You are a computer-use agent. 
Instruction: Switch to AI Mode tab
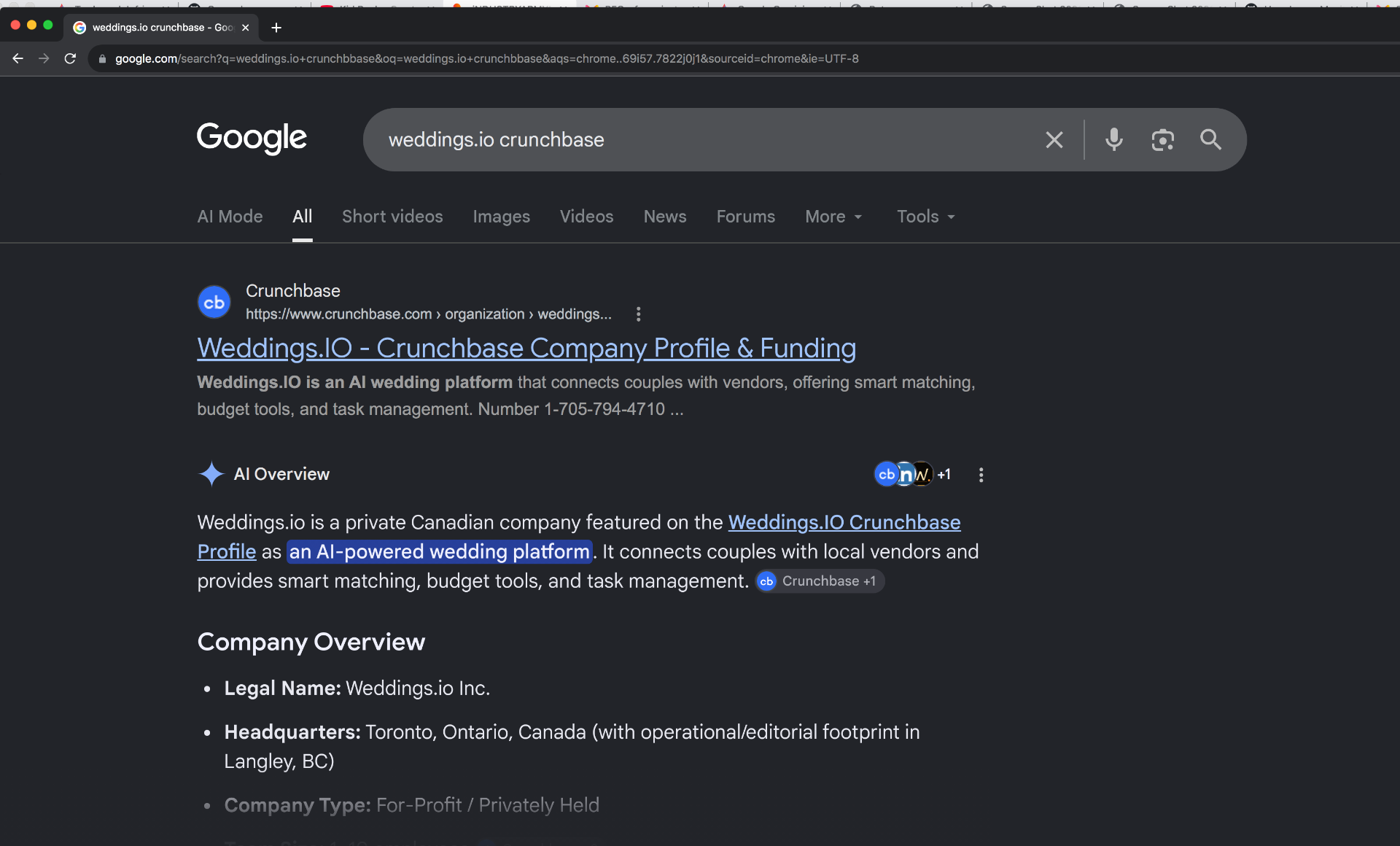click(x=230, y=217)
